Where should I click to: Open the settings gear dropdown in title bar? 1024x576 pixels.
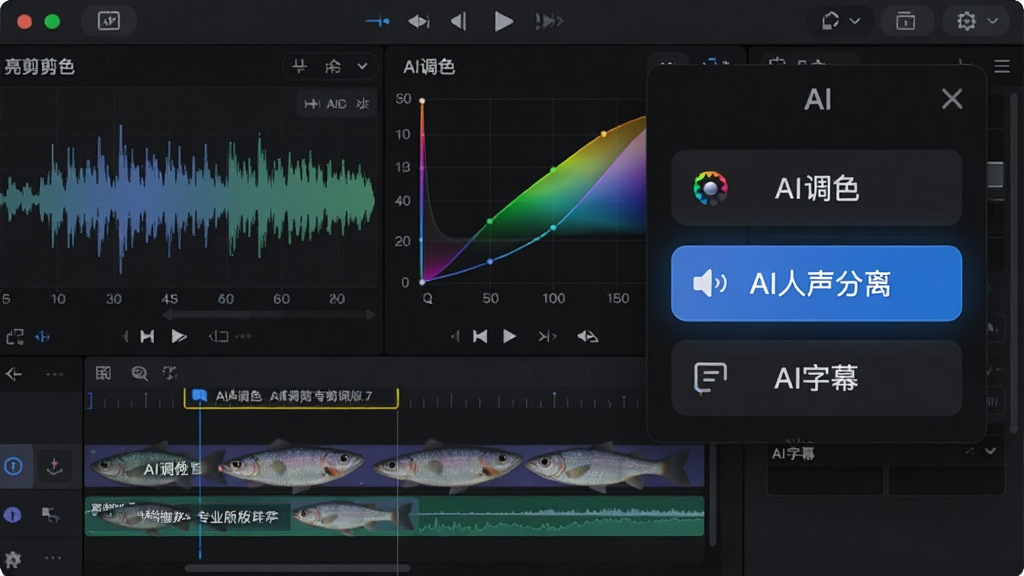click(977, 21)
